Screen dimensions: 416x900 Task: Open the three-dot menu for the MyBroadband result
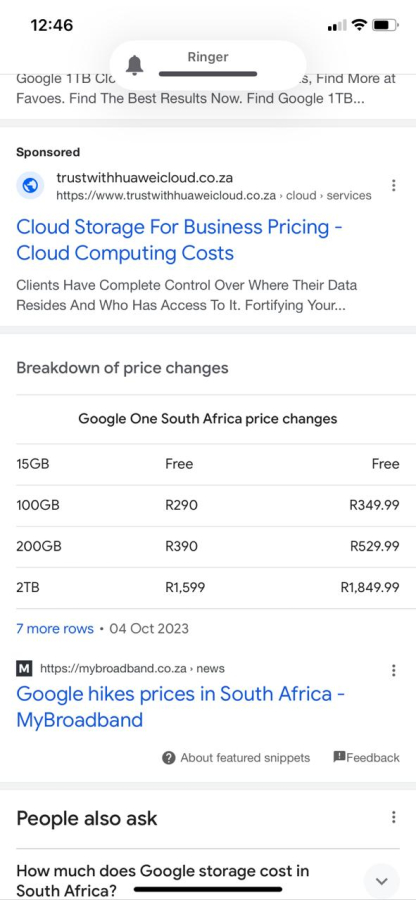click(394, 670)
